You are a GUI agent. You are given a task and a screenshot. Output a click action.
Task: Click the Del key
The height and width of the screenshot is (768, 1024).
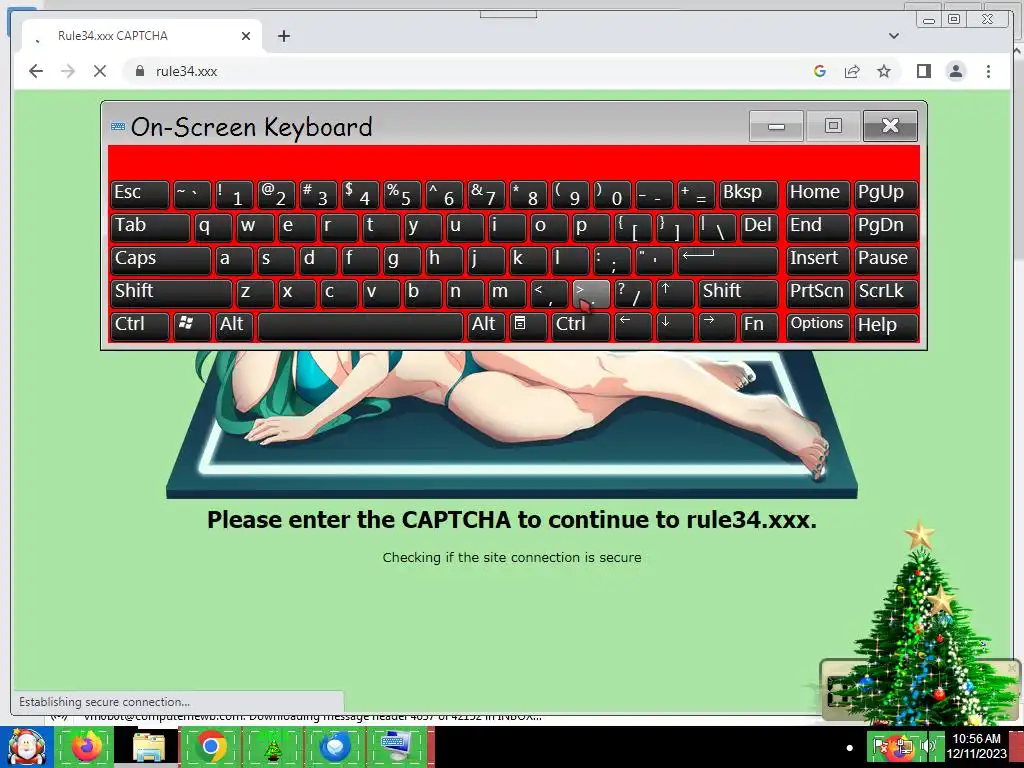point(759,227)
